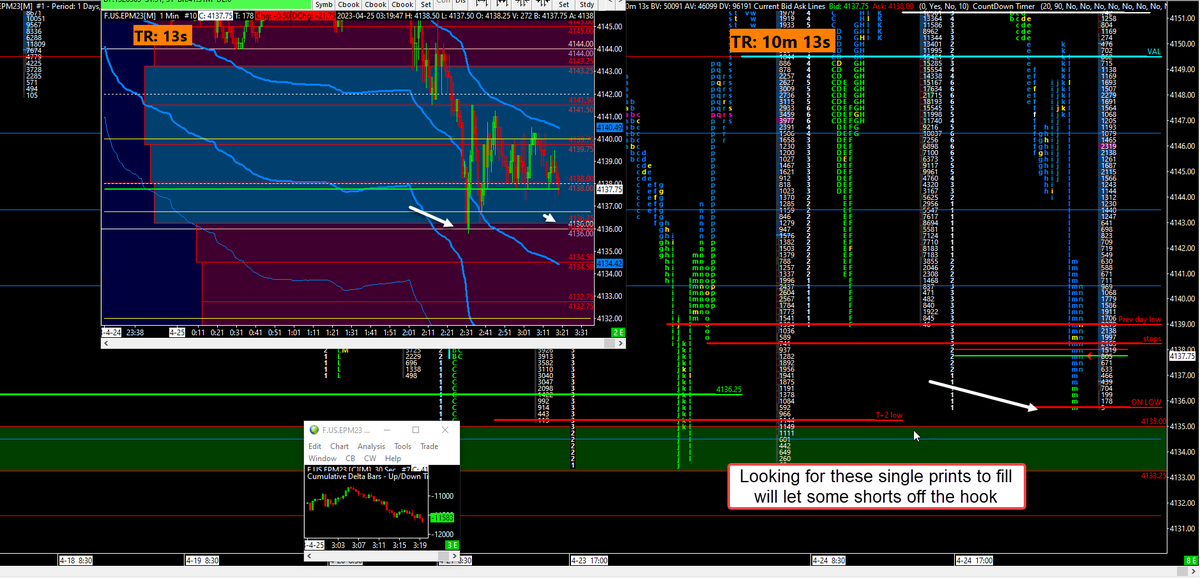Click the 'stops' line label
Screen dimensions: 1200x578
1152,340
